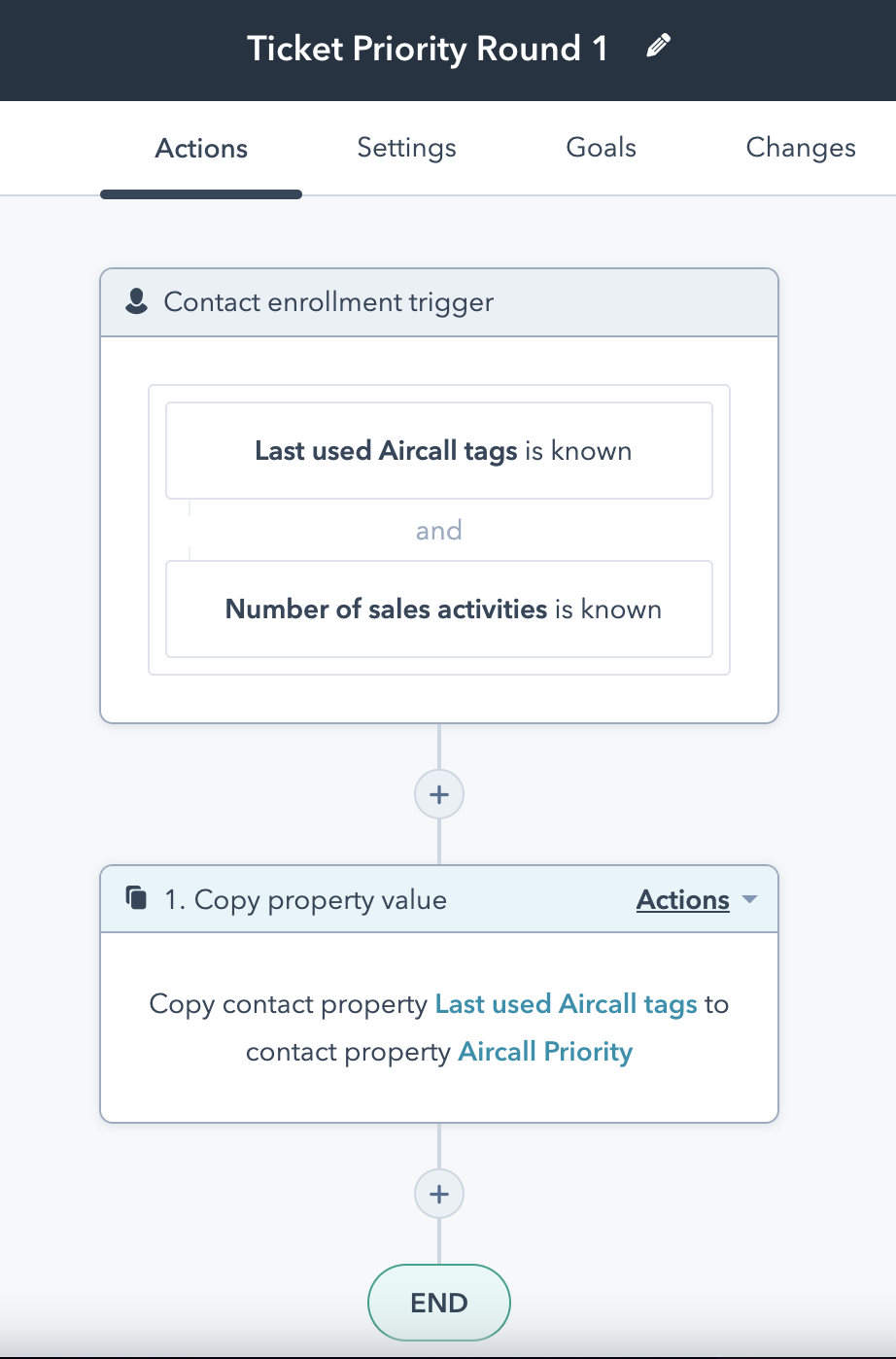The image size is (896, 1359).
Task: Click the contact person icon in trigger header
Action: pos(137,302)
